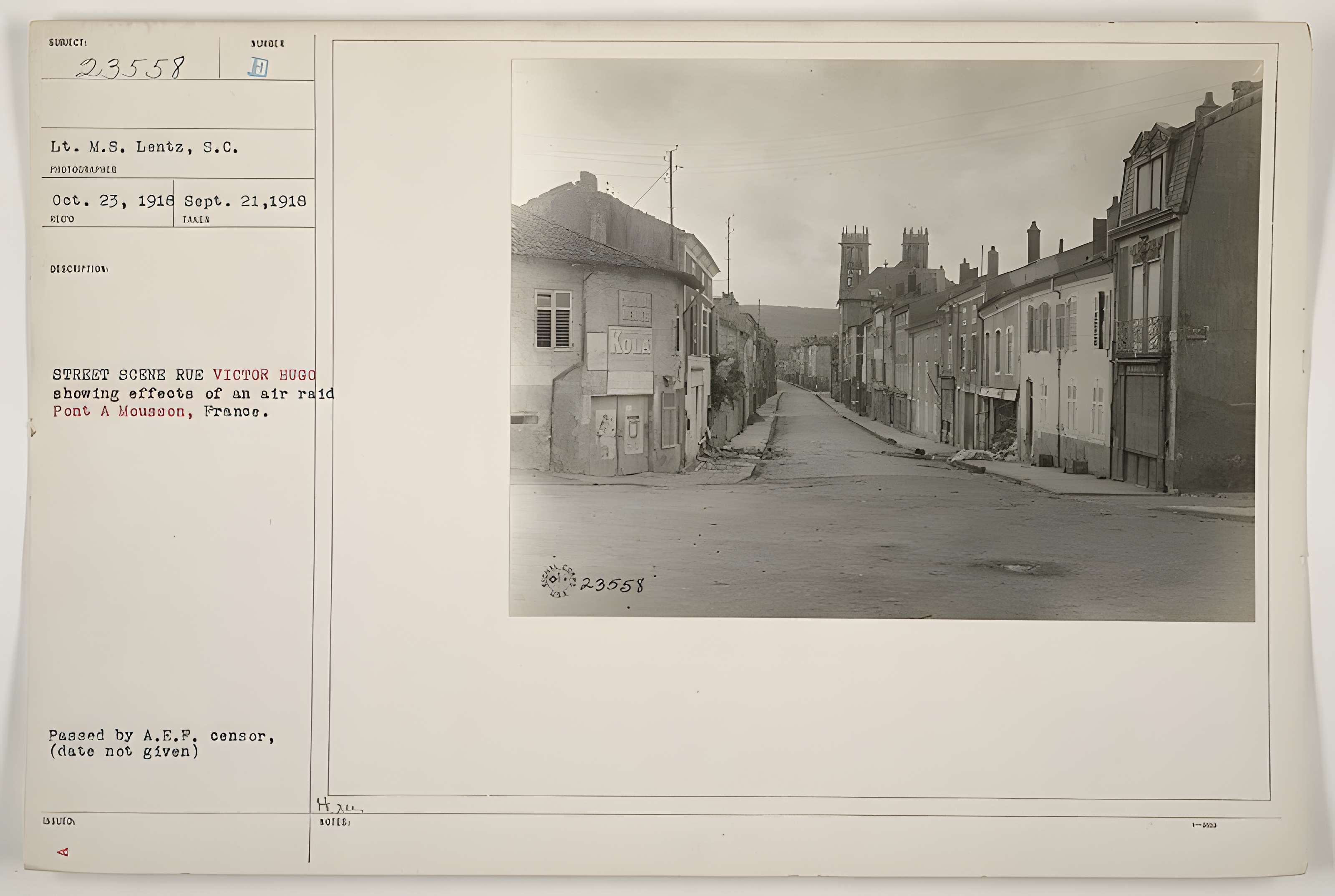The width and height of the screenshot is (1335, 896).
Task: Click the blue H stamp box
Action: [x=258, y=68]
